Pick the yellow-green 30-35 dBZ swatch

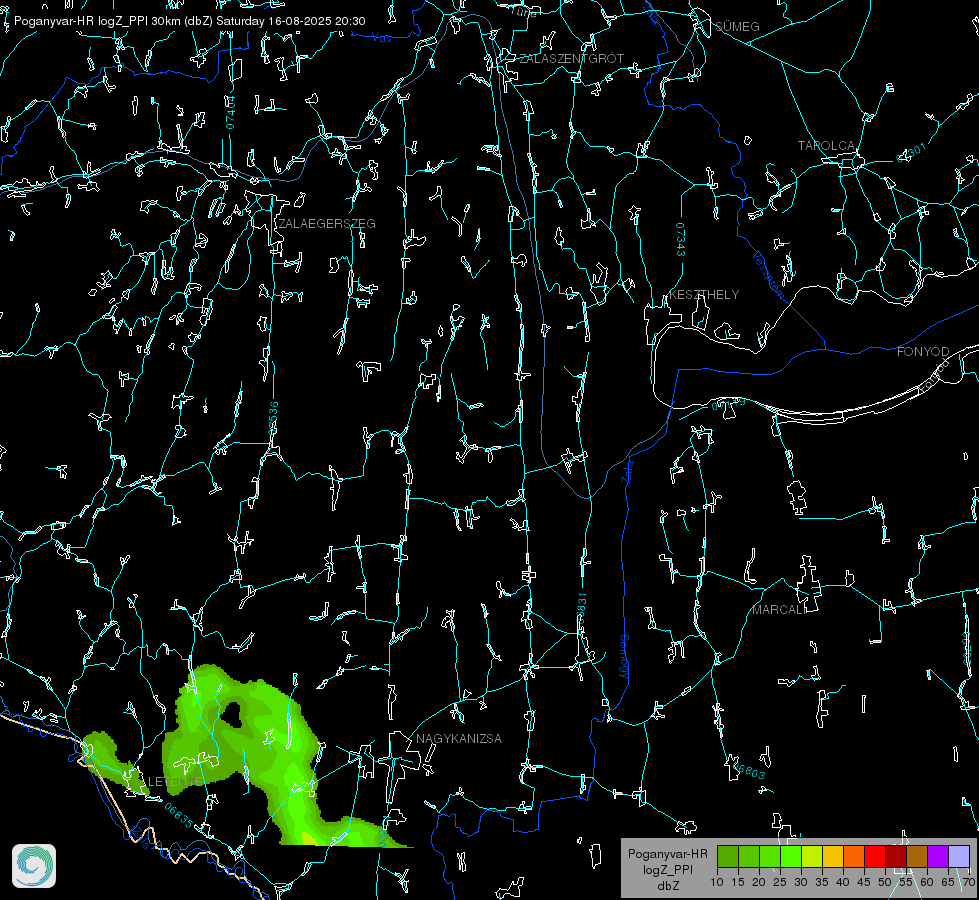(812, 856)
